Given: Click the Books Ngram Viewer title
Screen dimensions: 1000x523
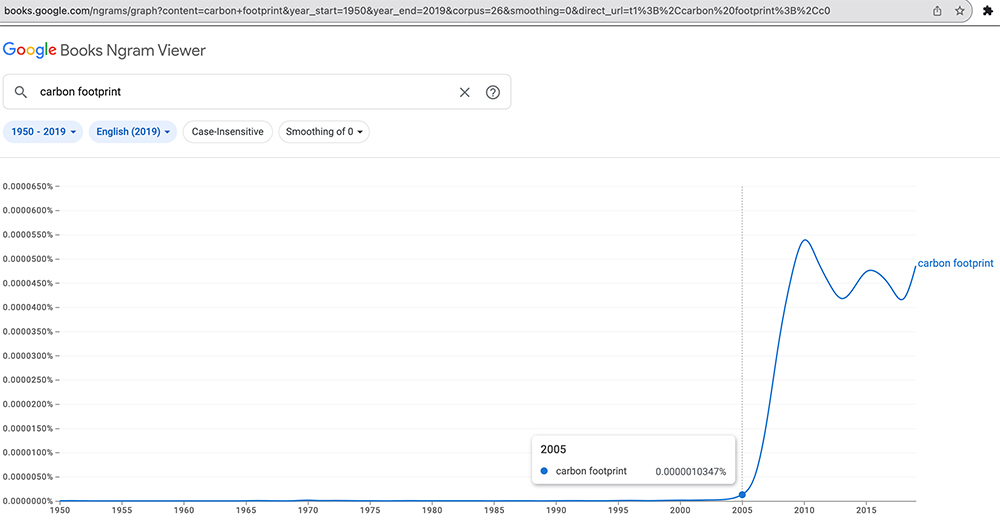Looking at the screenshot, I should [133, 50].
